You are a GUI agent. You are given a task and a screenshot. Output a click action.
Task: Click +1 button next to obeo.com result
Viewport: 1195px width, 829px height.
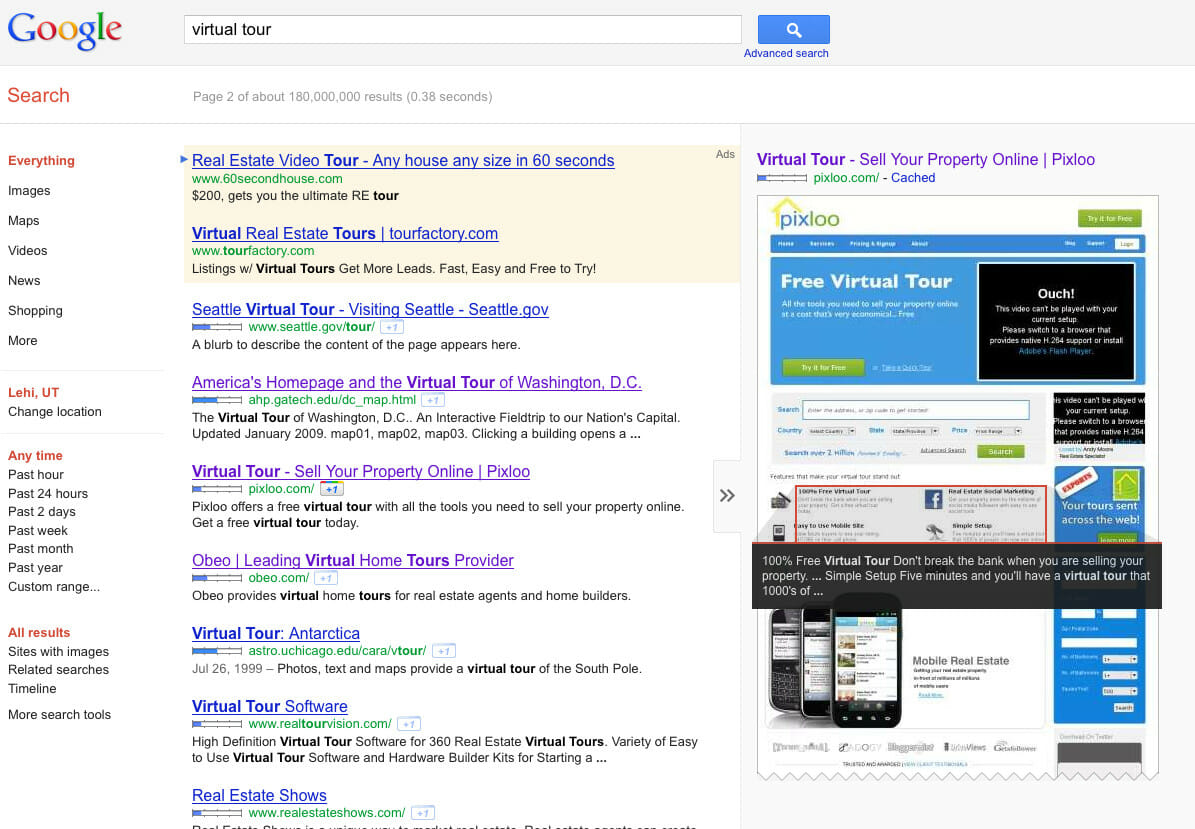326,578
